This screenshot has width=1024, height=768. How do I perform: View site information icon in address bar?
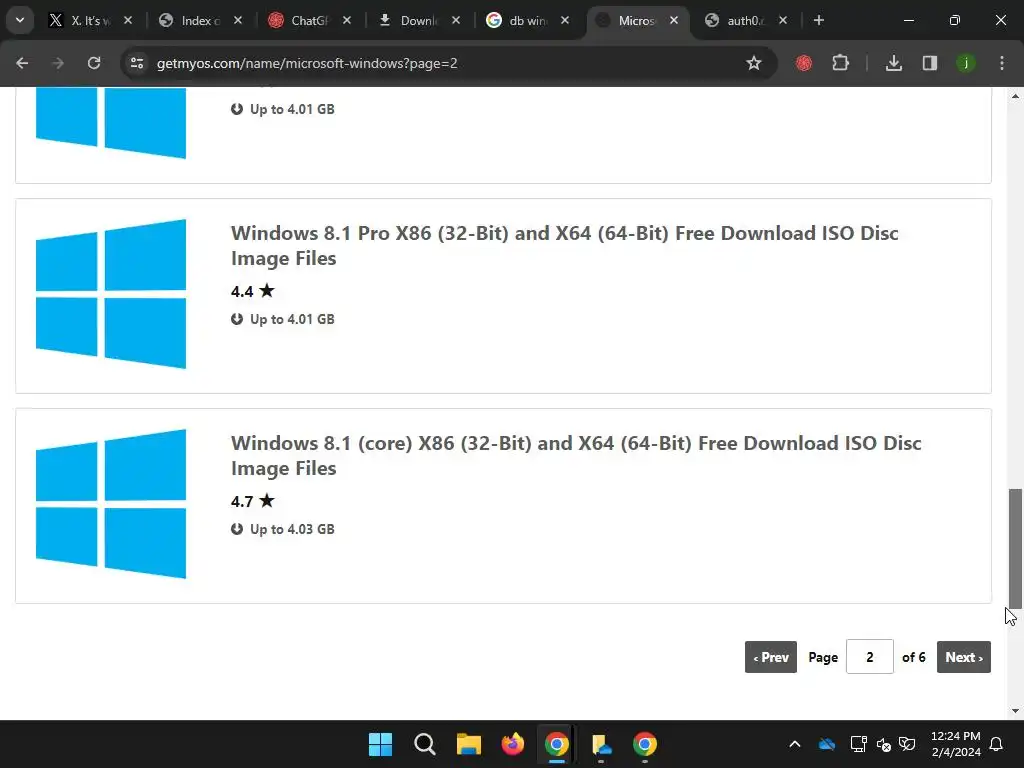[137, 63]
